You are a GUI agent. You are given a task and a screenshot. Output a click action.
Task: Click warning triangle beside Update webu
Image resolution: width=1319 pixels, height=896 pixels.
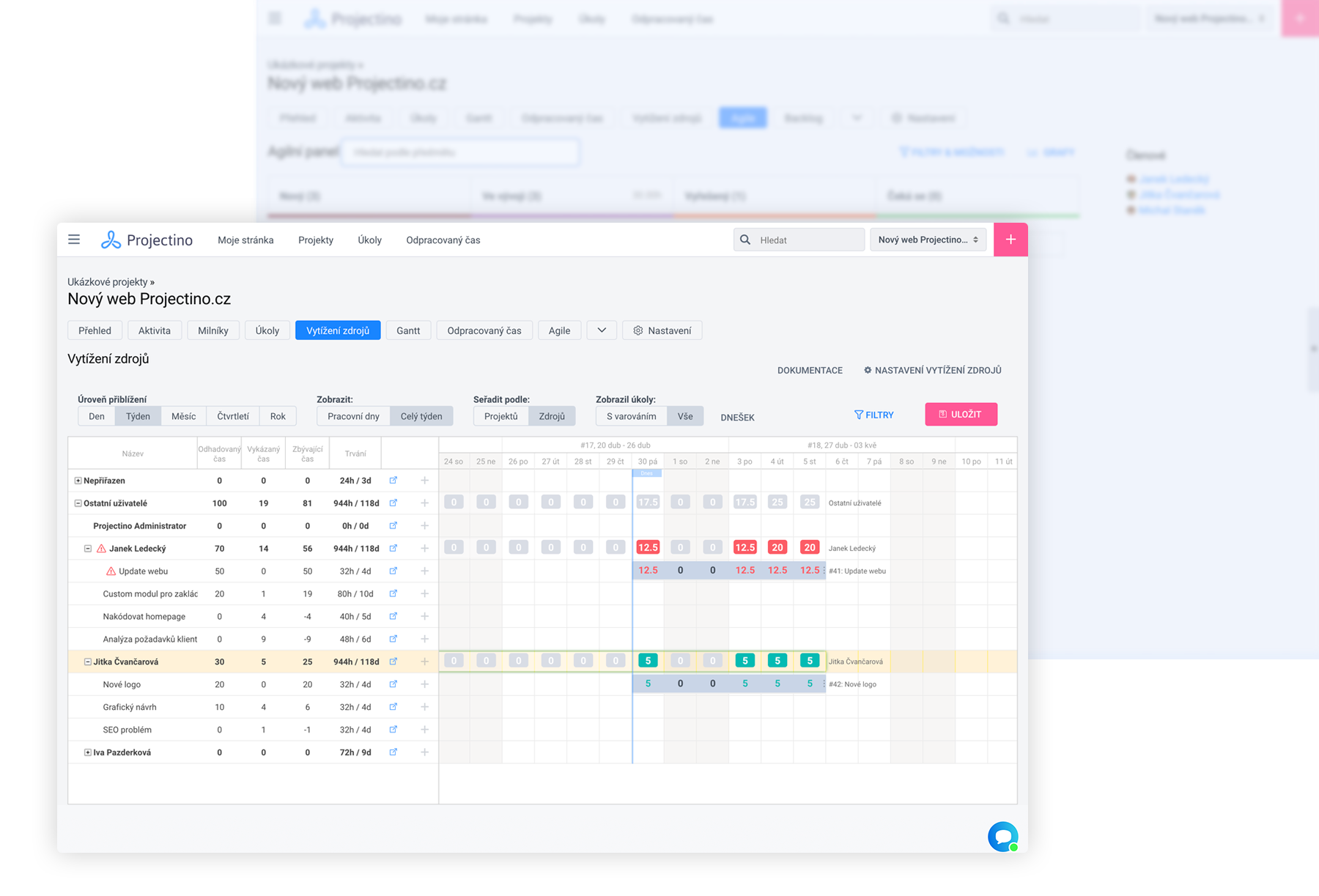111,571
